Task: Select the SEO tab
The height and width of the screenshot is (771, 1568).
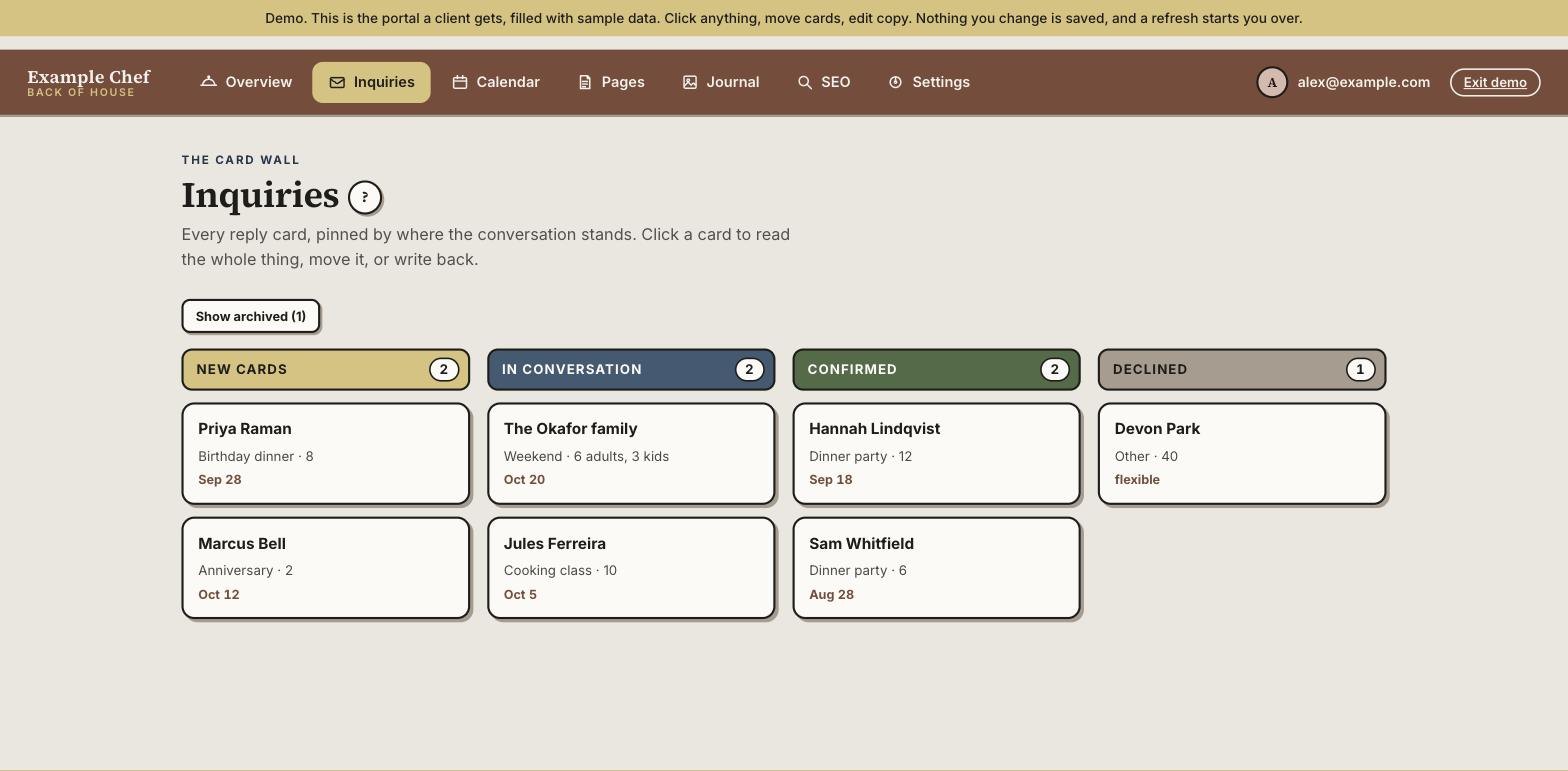Action: point(824,82)
